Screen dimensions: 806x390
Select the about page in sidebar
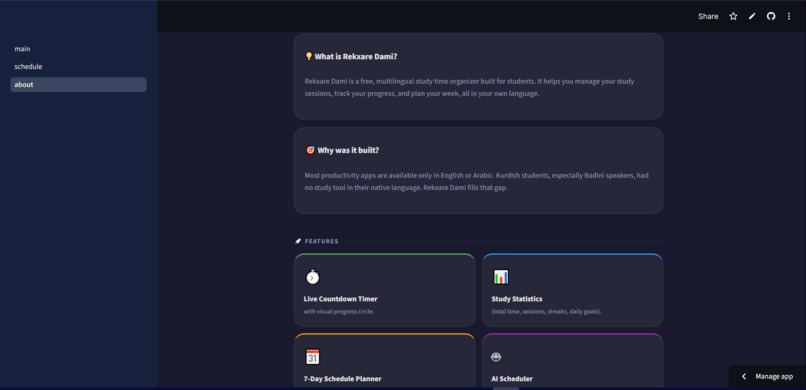coord(78,85)
